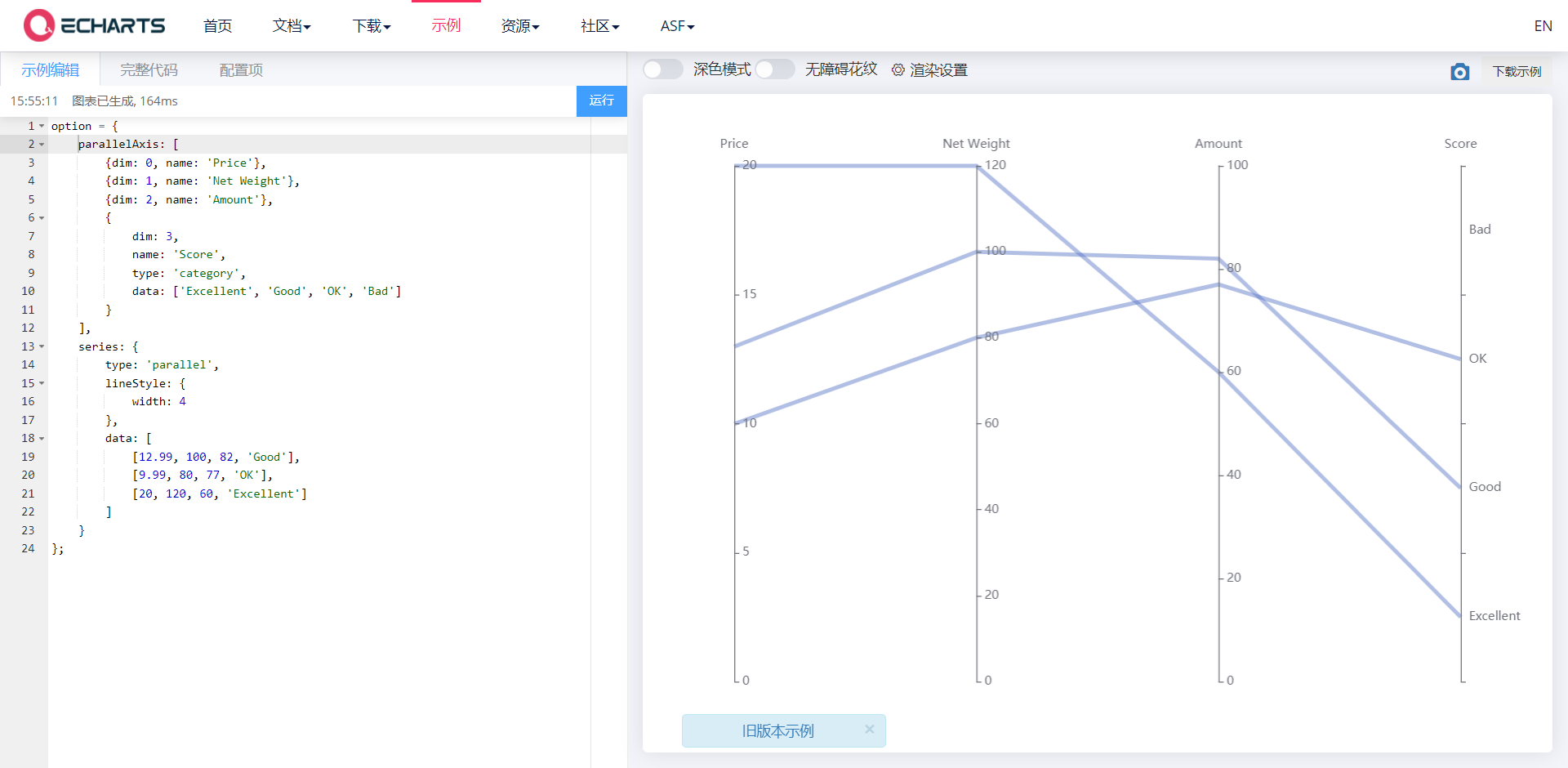Viewport: 1568px width, 768px height.
Task: Switch to 配置项 tab
Action: 241,70
